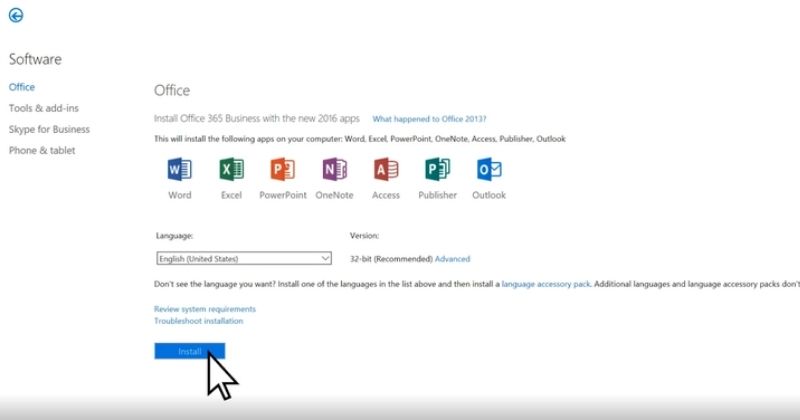Click the Advanced version link
800x420 pixels.
[453, 259]
